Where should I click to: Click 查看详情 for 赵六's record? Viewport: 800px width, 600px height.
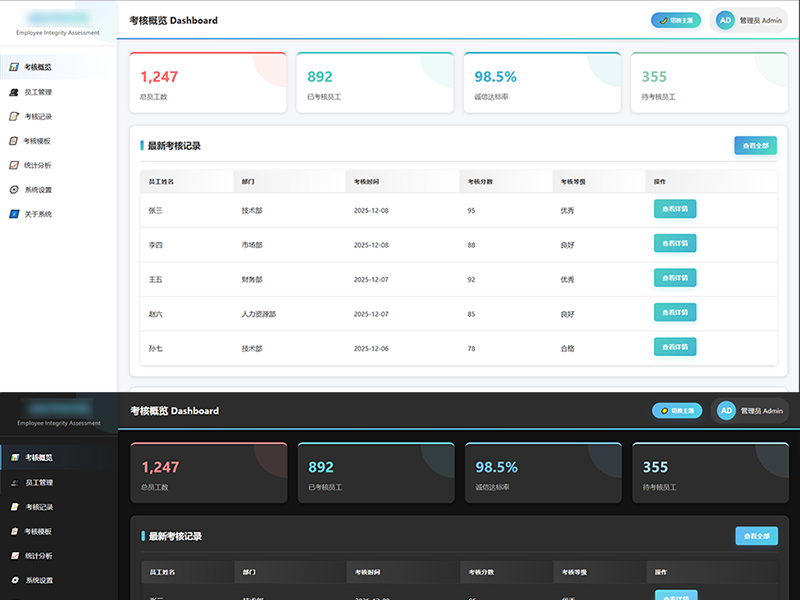tap(675, 312)
